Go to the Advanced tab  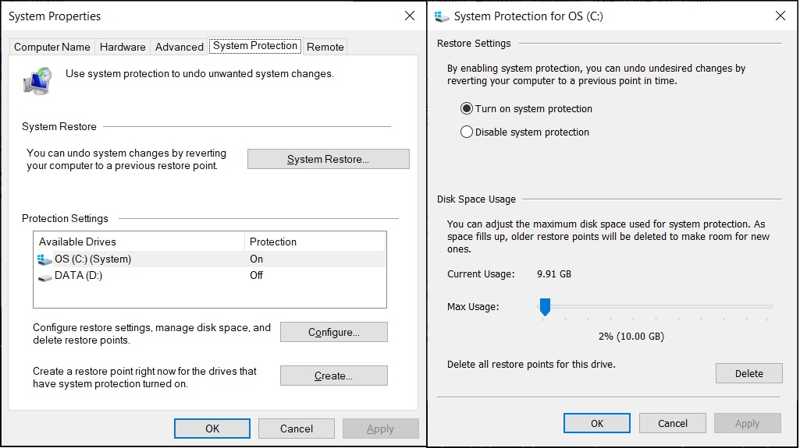179,47
